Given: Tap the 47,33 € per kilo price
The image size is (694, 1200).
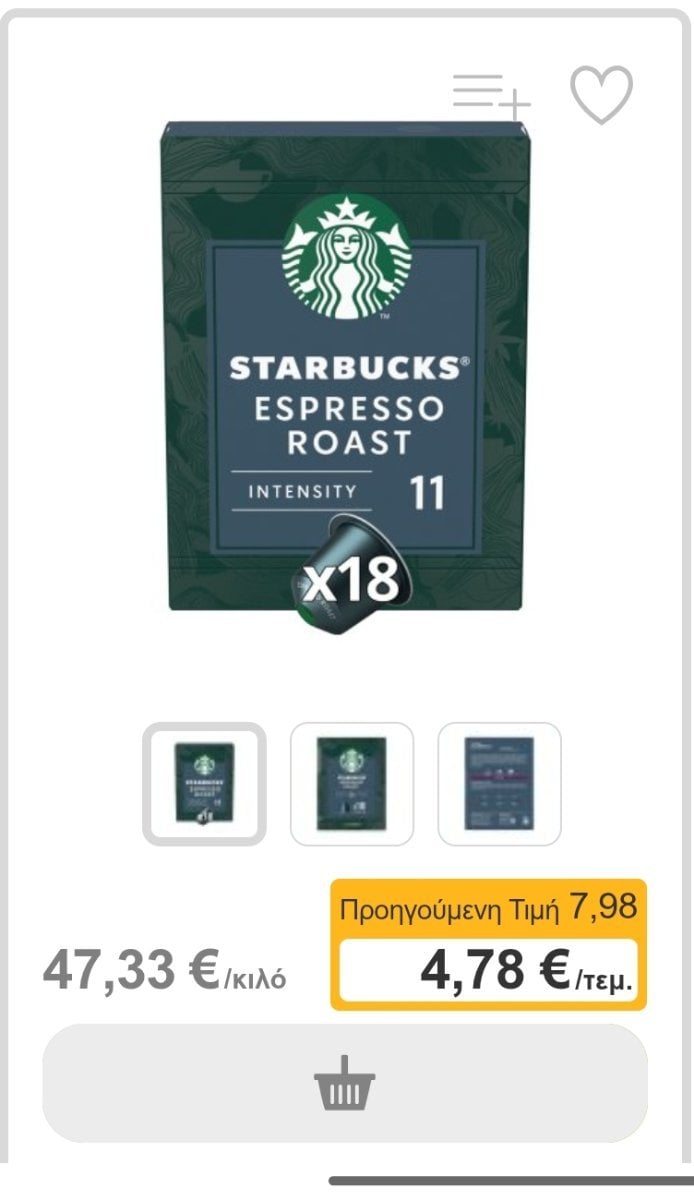Looking at the screenshot, I should 130,970.
